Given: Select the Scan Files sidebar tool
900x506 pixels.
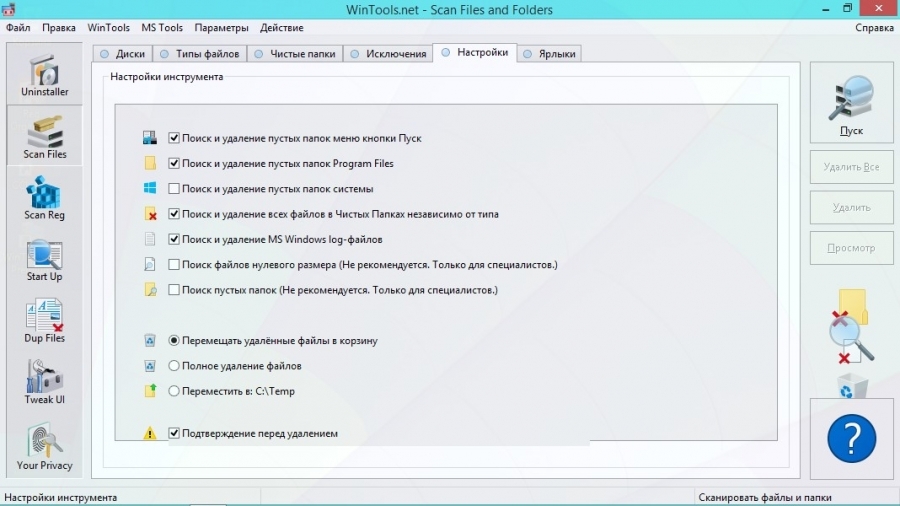Looking at the screenshot, I should coord(44,137).
